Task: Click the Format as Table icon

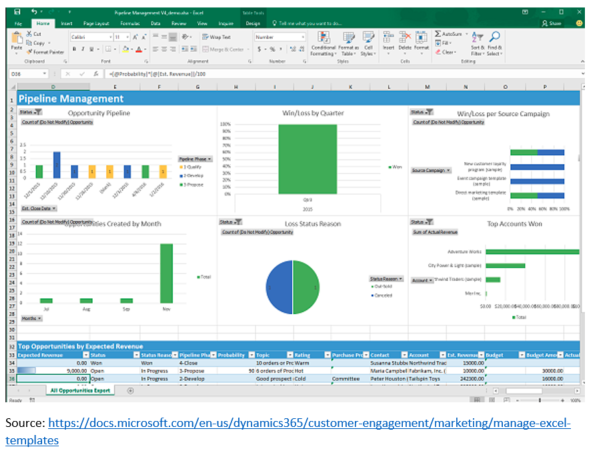Action: pos(349,38)
